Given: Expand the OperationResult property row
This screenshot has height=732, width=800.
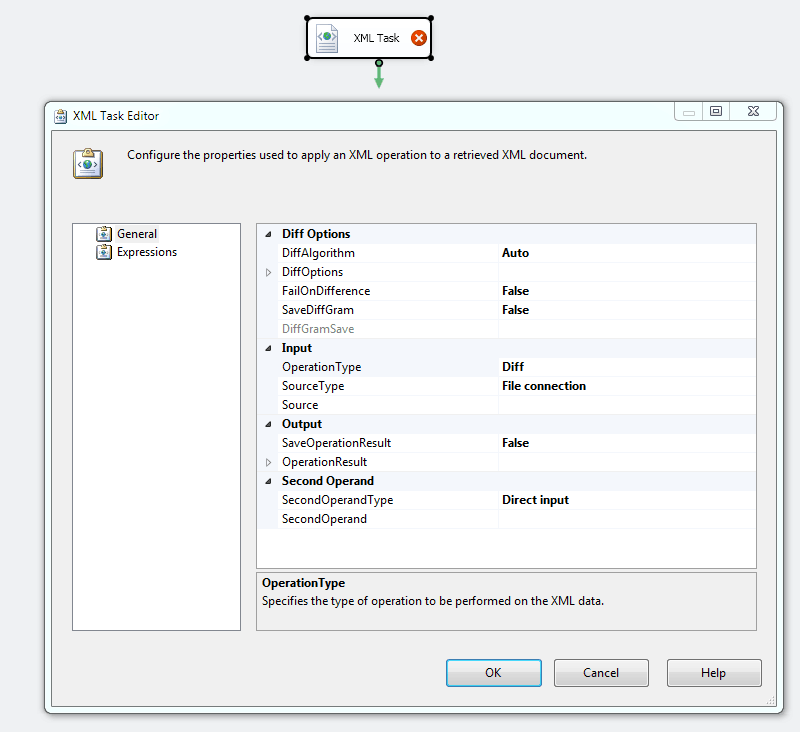Looking at the screenshot, I should (x=268, y=461).
